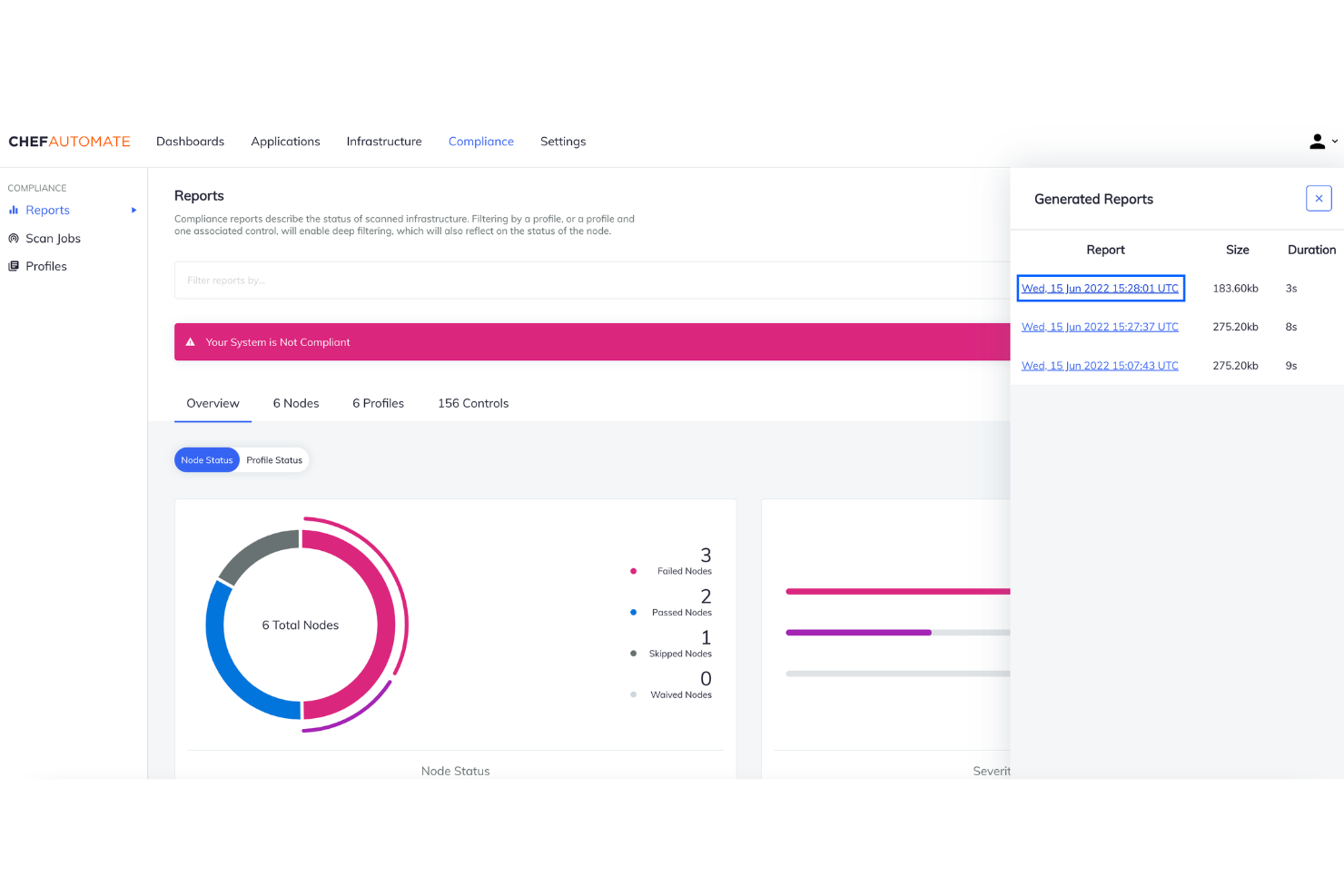Expand the Reports sidebar entry
Image resolution: width=1344 pixels, height=896 pixels.
[133, 210]
